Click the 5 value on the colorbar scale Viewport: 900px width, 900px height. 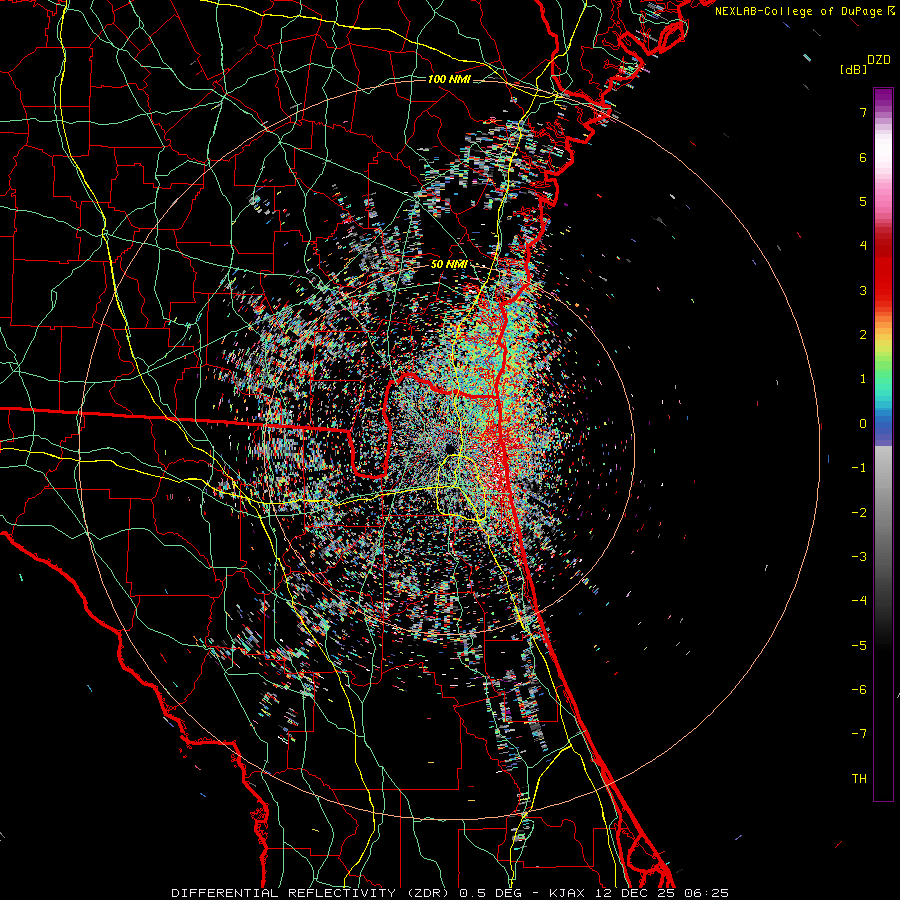point(863,201)
